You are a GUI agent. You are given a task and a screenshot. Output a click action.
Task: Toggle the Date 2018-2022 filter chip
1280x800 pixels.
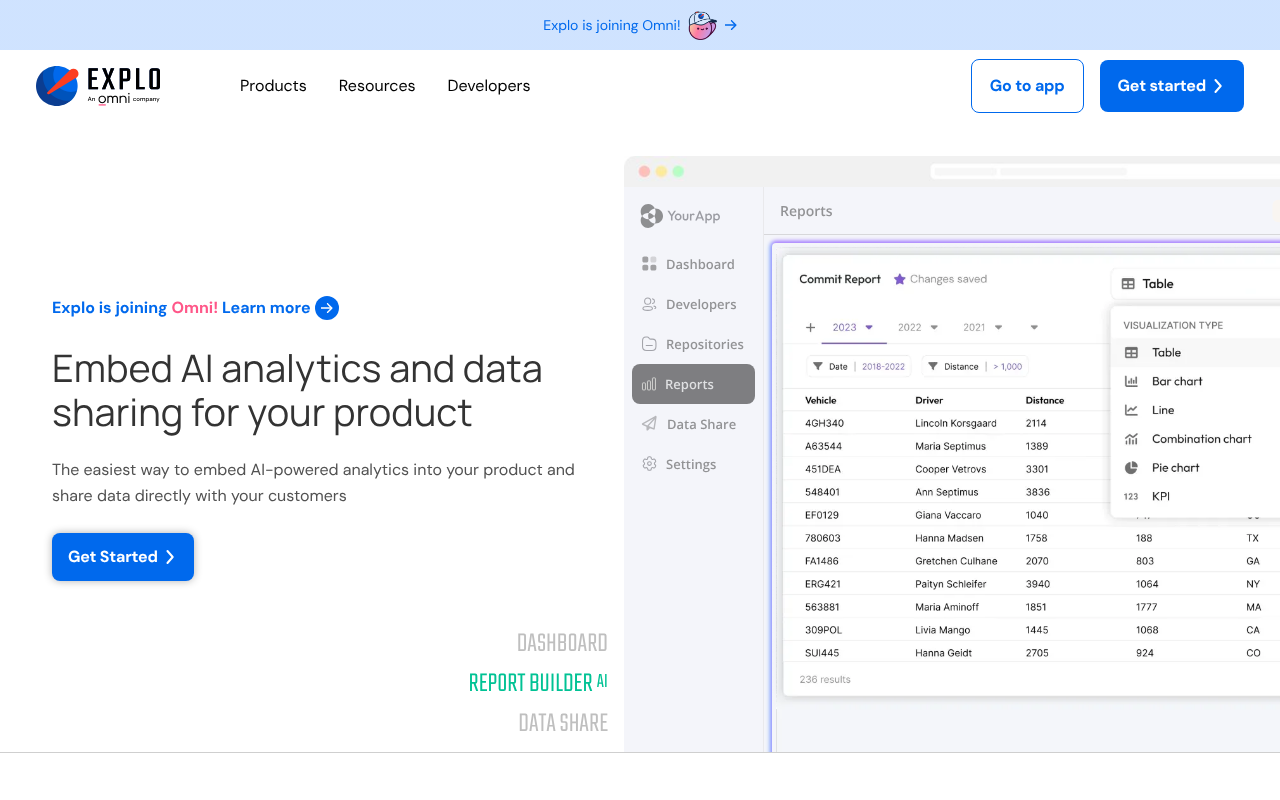859,366
